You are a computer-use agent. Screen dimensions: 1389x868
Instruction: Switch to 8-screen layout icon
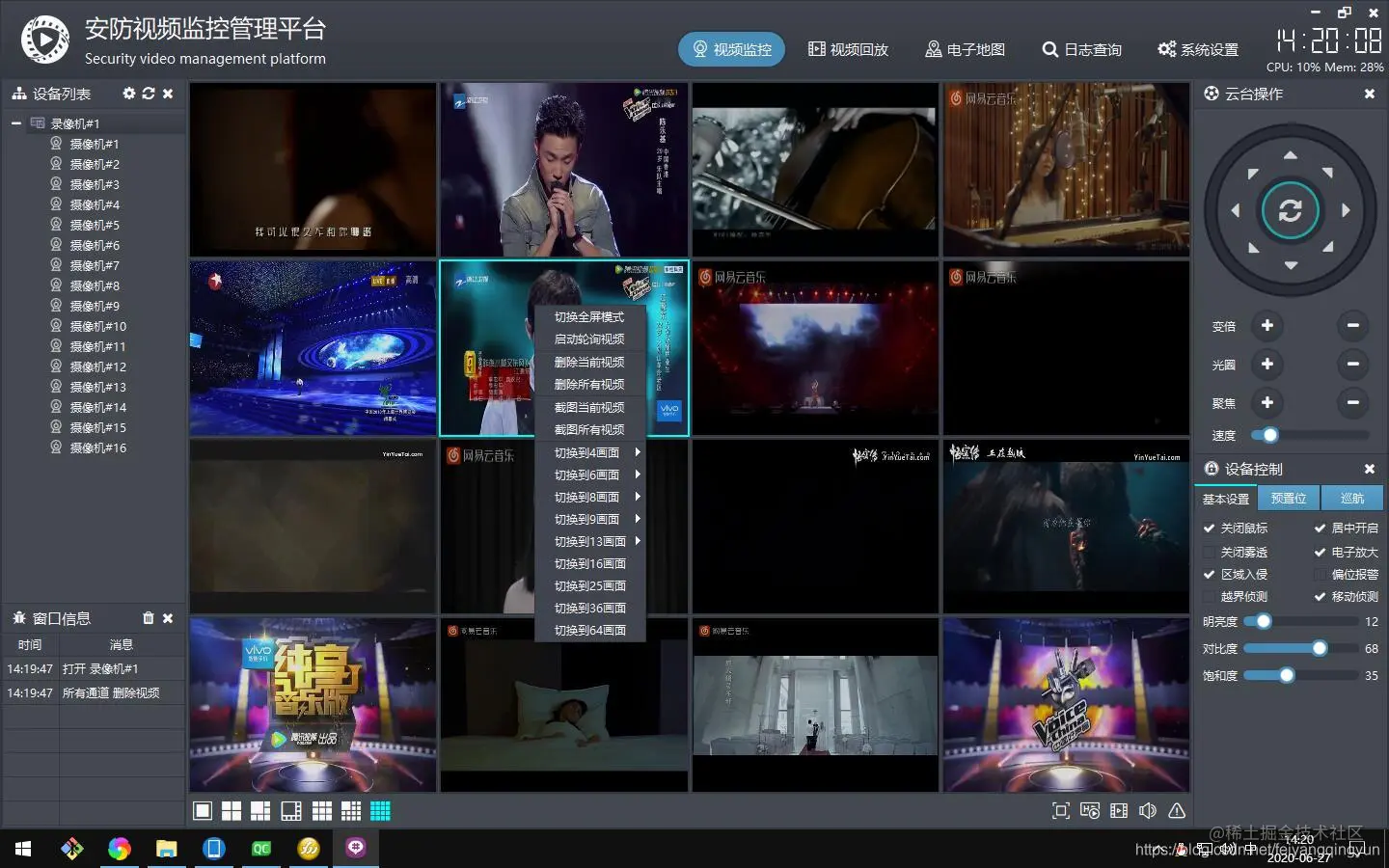tap(291, 811)
